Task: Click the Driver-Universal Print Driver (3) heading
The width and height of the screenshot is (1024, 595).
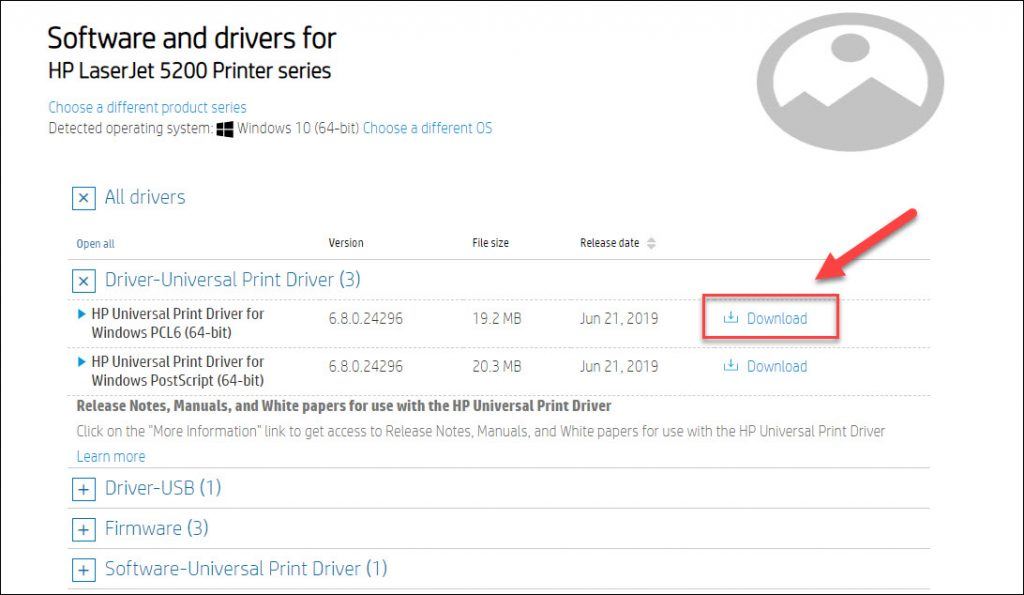Action: coord(232,280)
